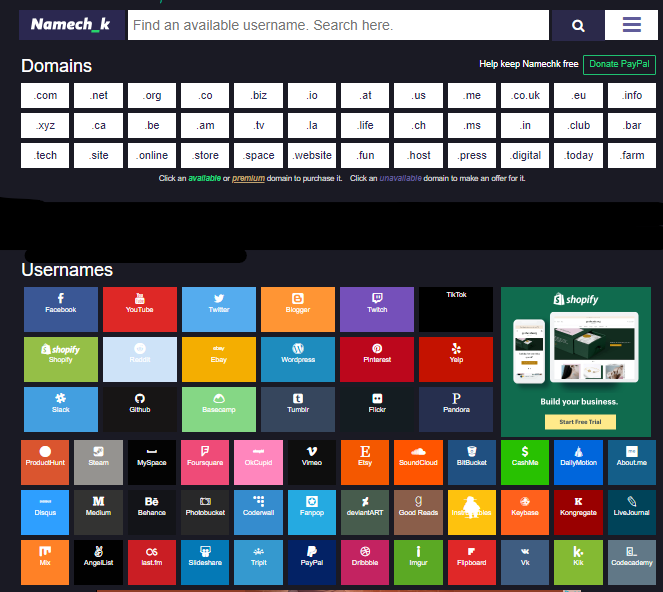Screen dimensions: 663x592
Task: Open the Shopify username tile
Action: pyautogui.click(x=61, y=359)
